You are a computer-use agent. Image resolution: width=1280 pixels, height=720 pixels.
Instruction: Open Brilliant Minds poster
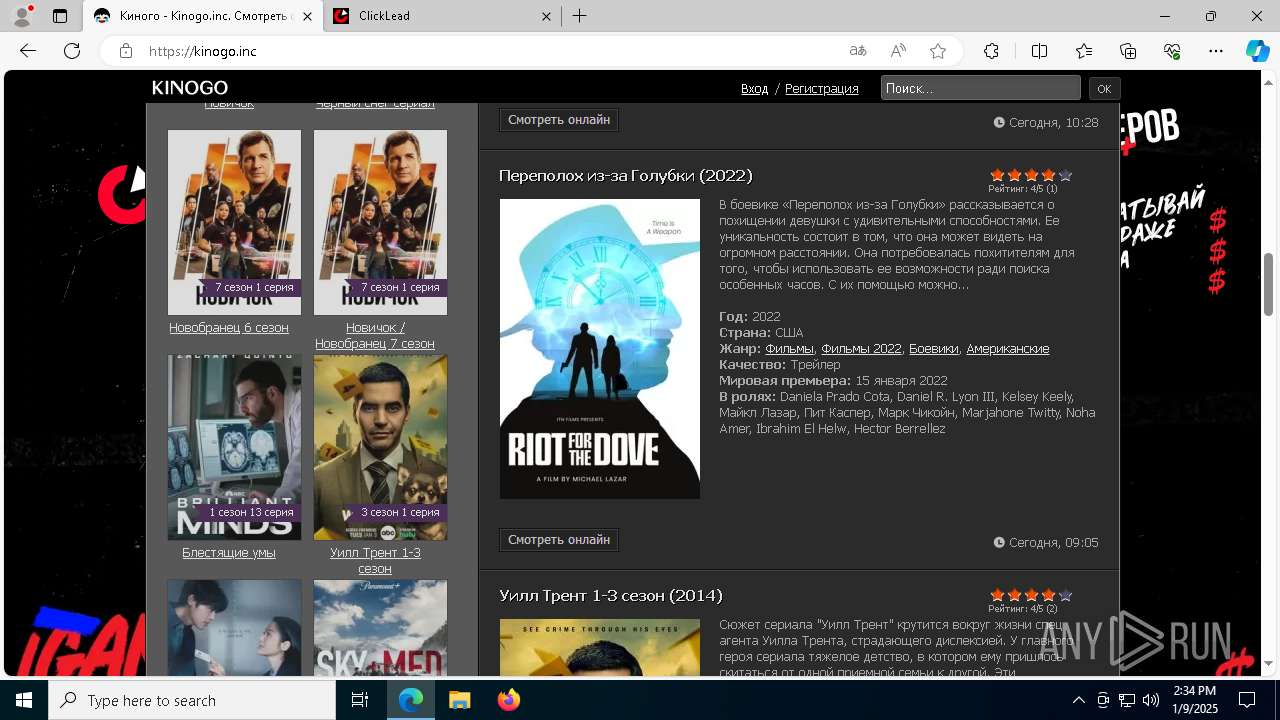tap(234, 447)
